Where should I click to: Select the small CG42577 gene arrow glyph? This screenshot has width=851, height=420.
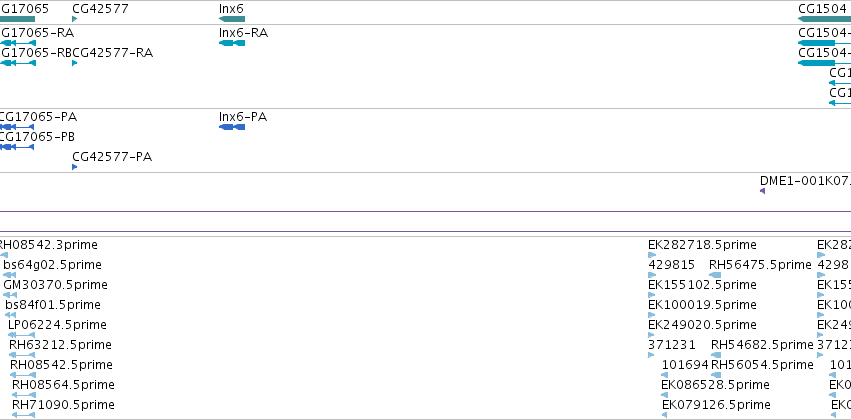[74, 19]
